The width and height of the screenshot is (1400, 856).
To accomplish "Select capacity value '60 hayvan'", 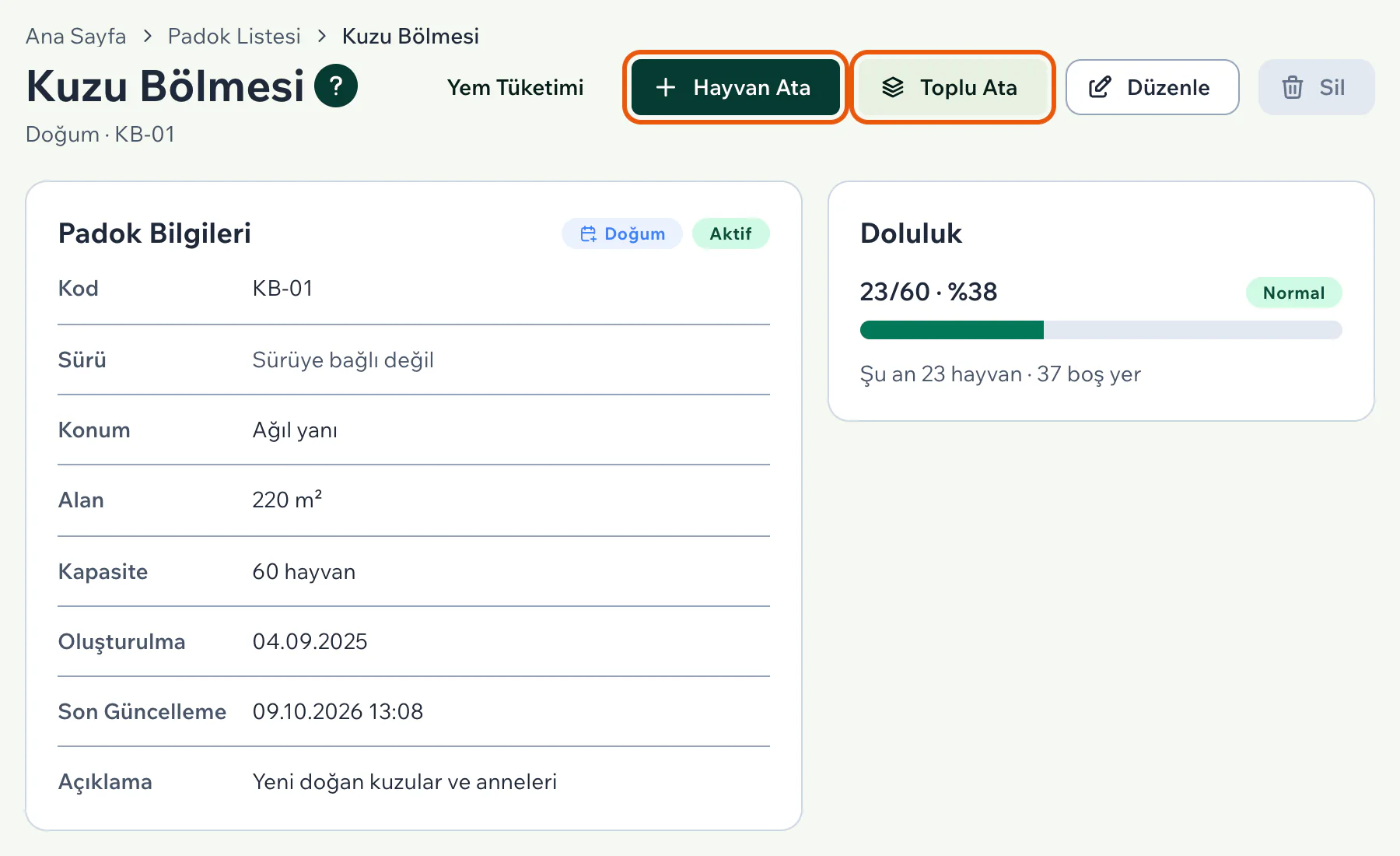I will [304, 571].
